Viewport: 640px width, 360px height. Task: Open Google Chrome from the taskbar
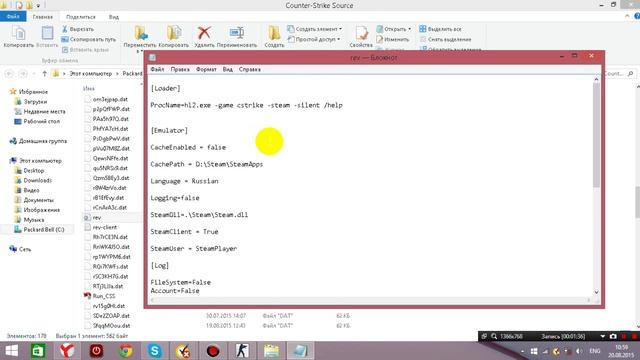coord(125,351)
